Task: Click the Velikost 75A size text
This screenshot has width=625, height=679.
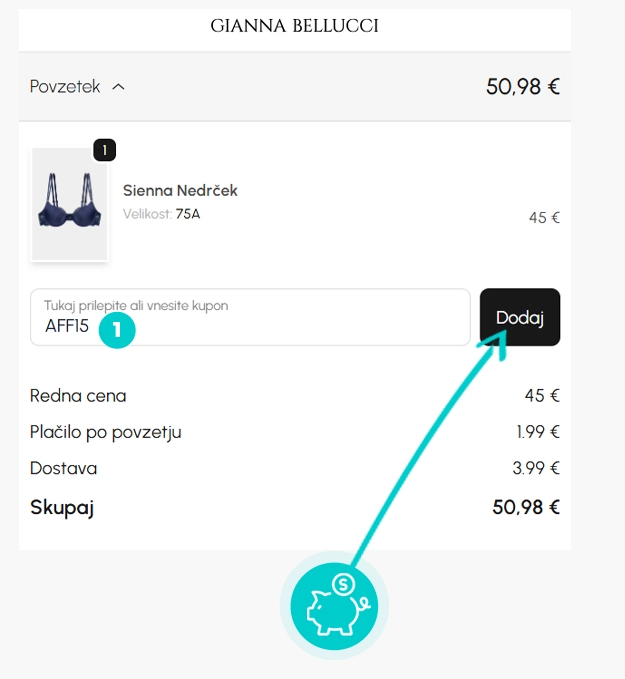Action: [x=162, y=214]
